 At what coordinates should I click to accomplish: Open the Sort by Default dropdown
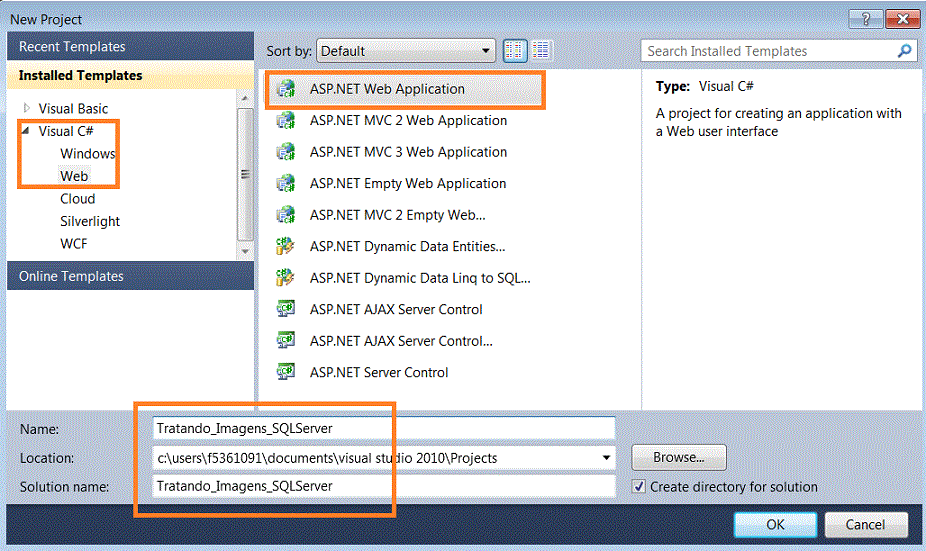[406, 51]
